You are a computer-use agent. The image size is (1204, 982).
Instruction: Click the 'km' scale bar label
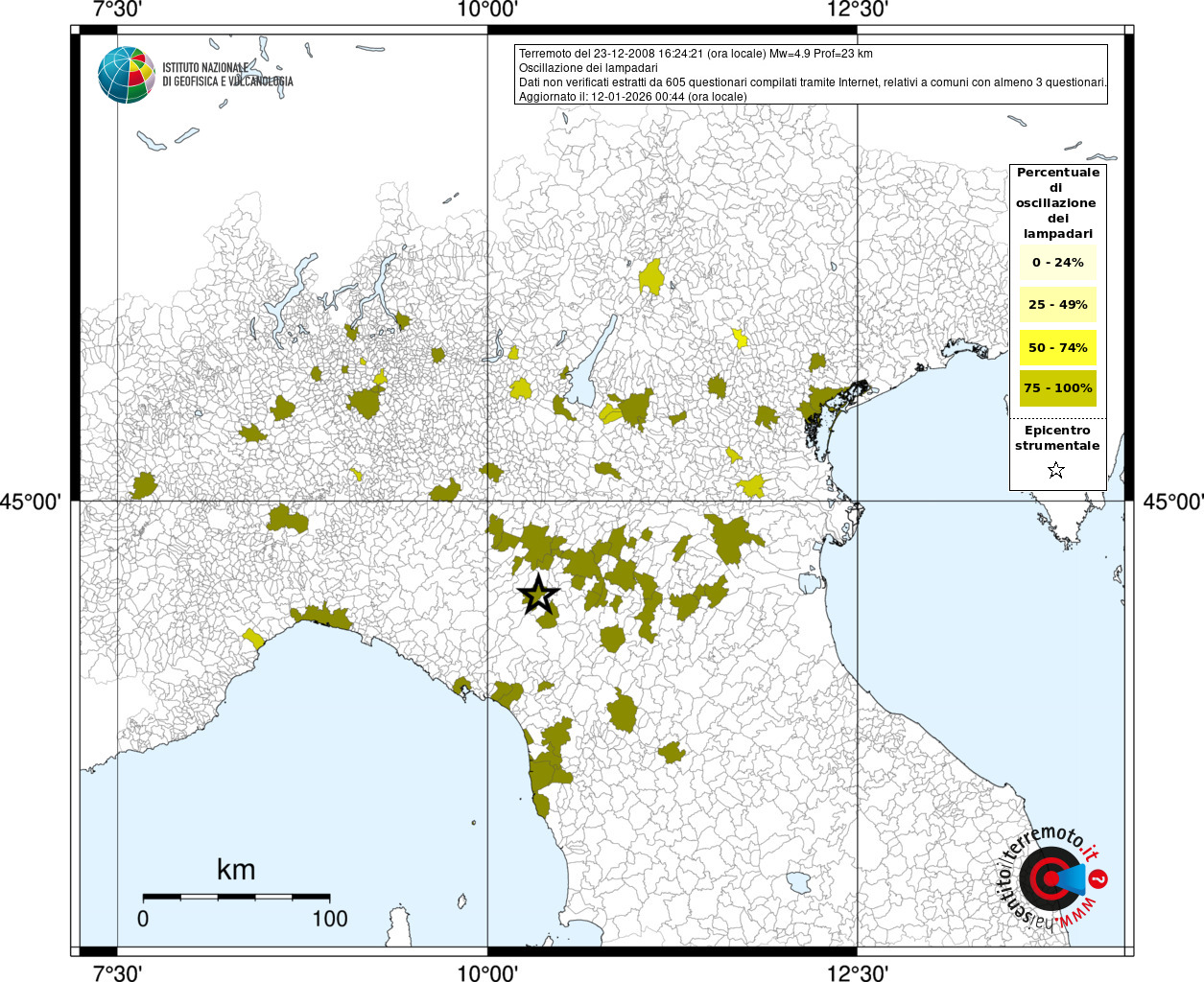click(x=236, y=870)
